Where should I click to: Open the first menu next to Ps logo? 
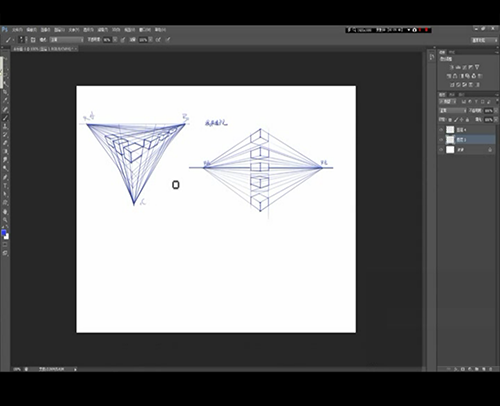(17, 30)
